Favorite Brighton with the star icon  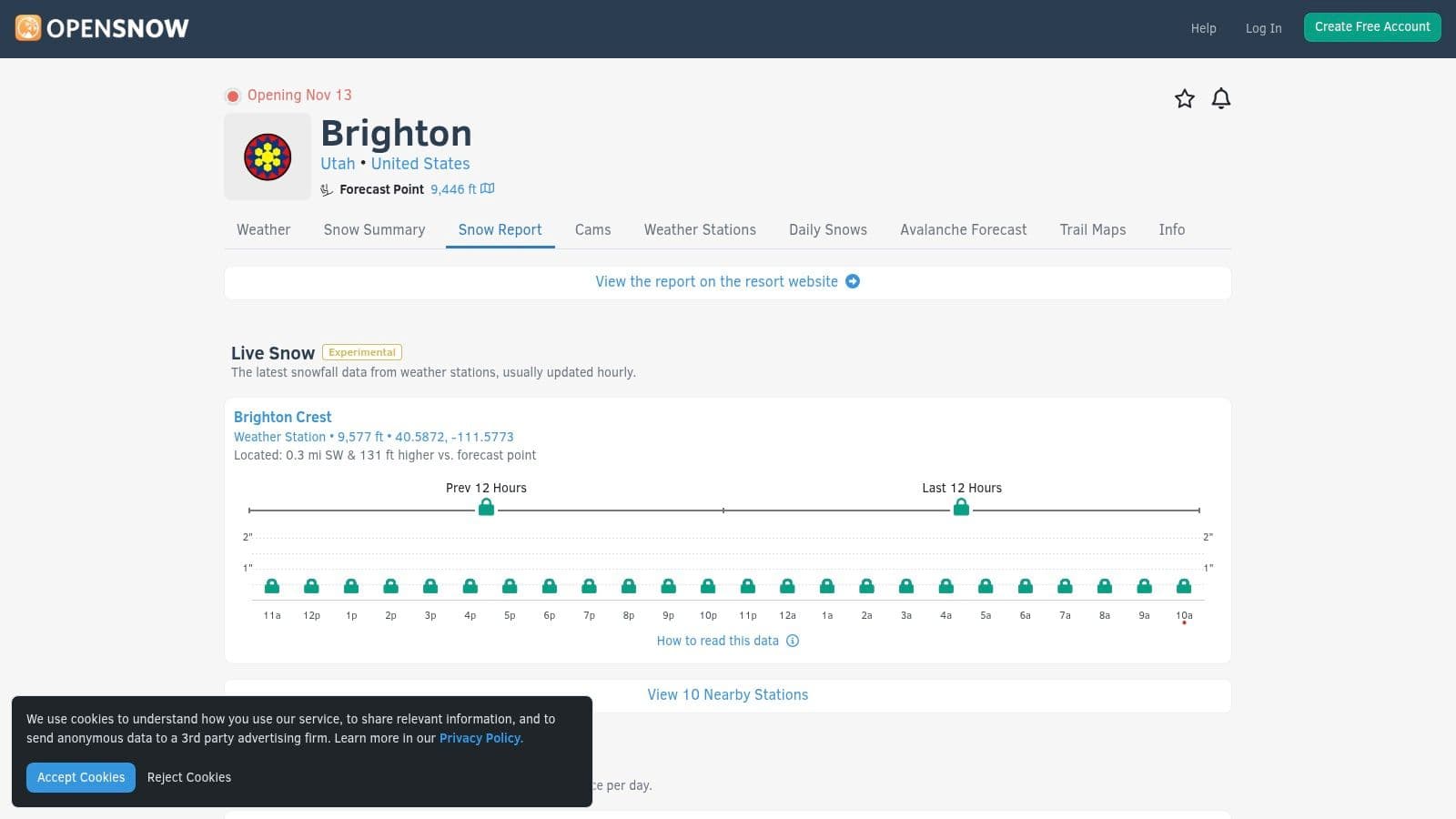[1184, 99]
